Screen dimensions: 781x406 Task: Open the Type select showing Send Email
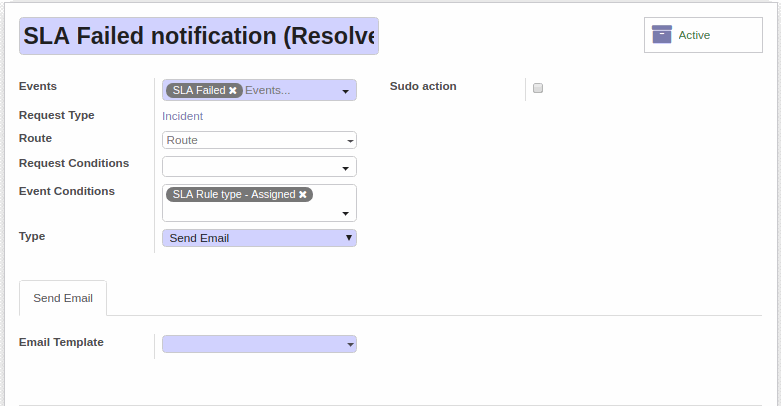click(x=259, y=238)
